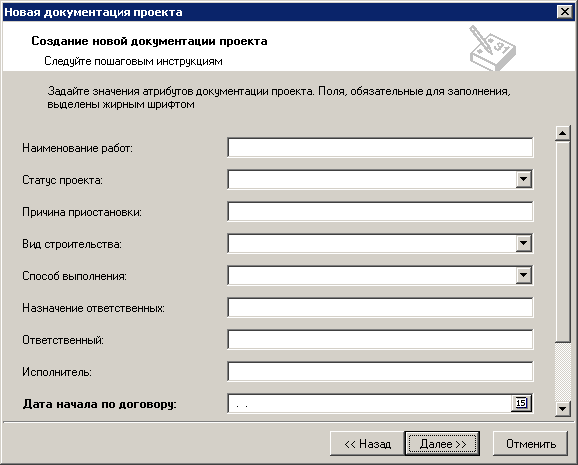Click inside the Статус проекта combo box

372,180
